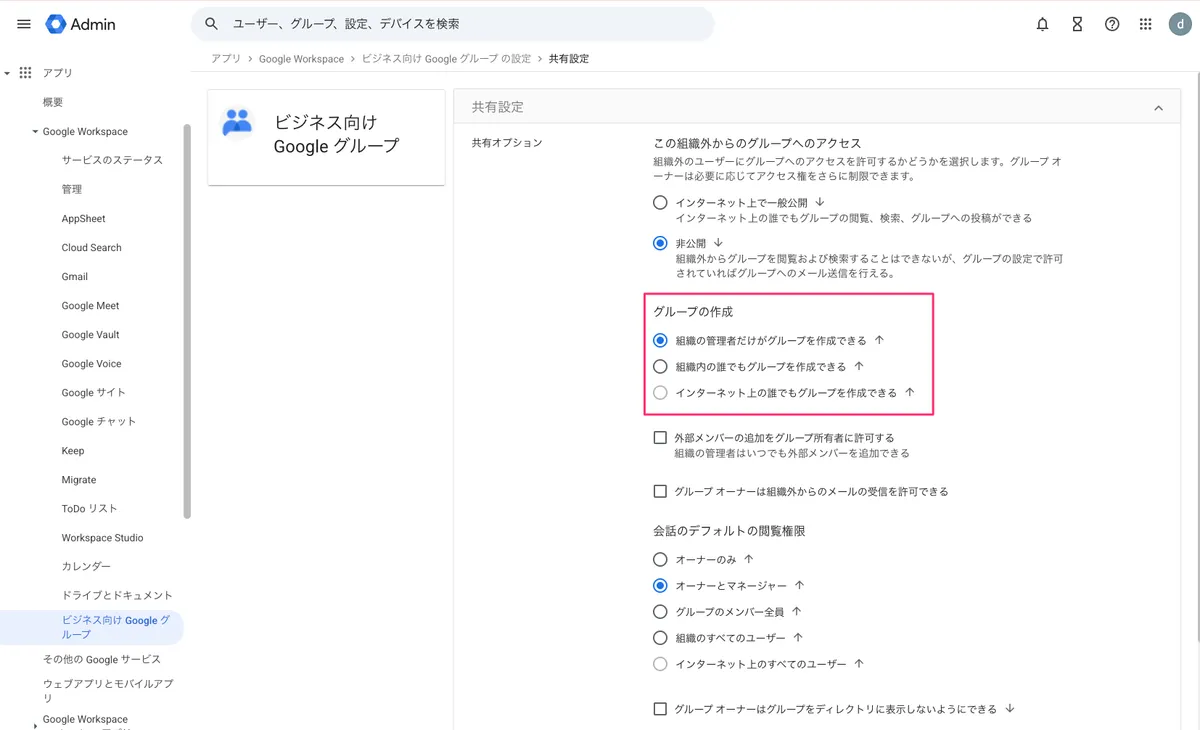Open Keep in the sidebar
This screenshot has height=730, width=1200.
pyautogui.click(x=73, y=451)
